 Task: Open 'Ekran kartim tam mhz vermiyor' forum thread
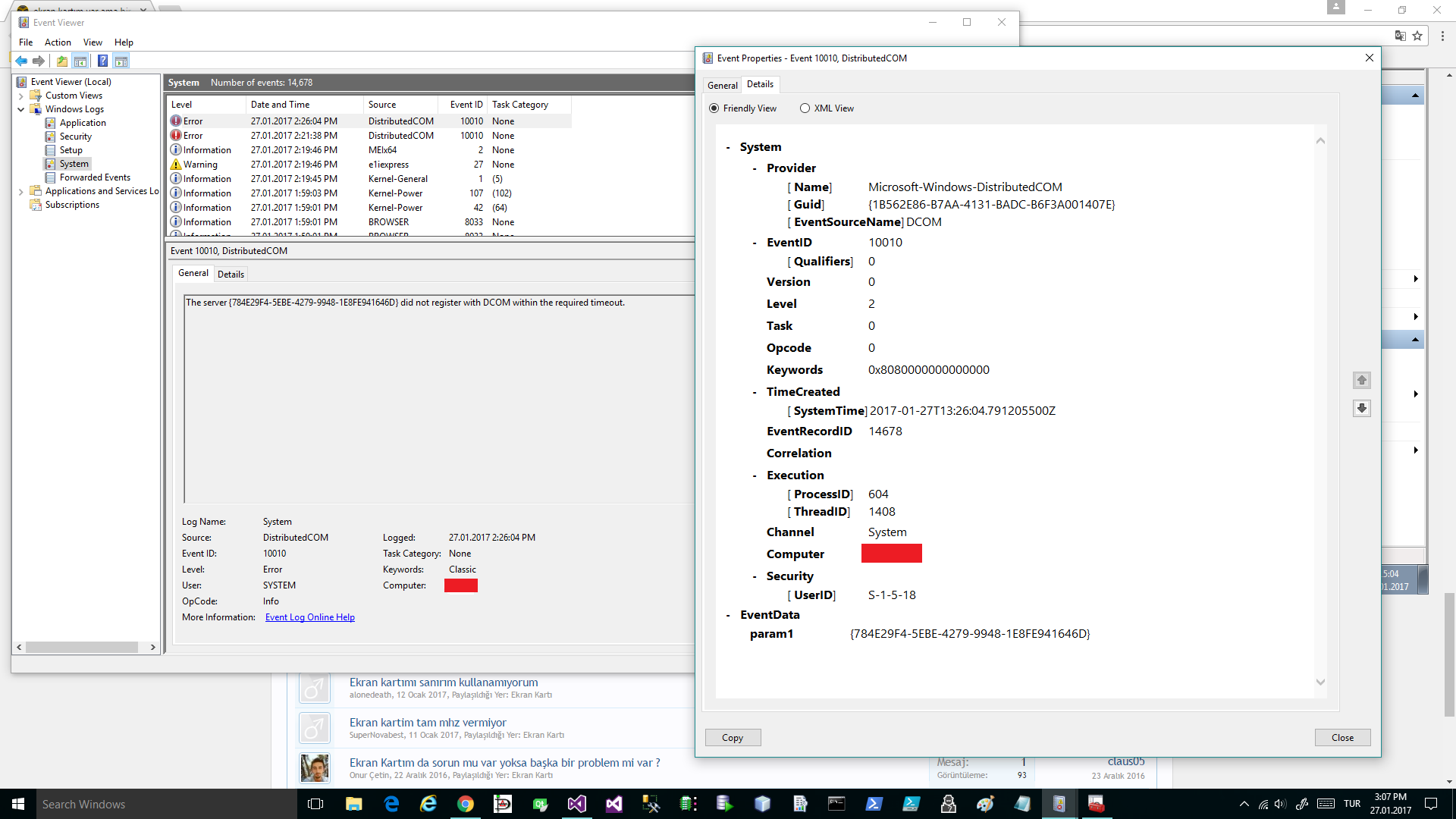(428, 723)
